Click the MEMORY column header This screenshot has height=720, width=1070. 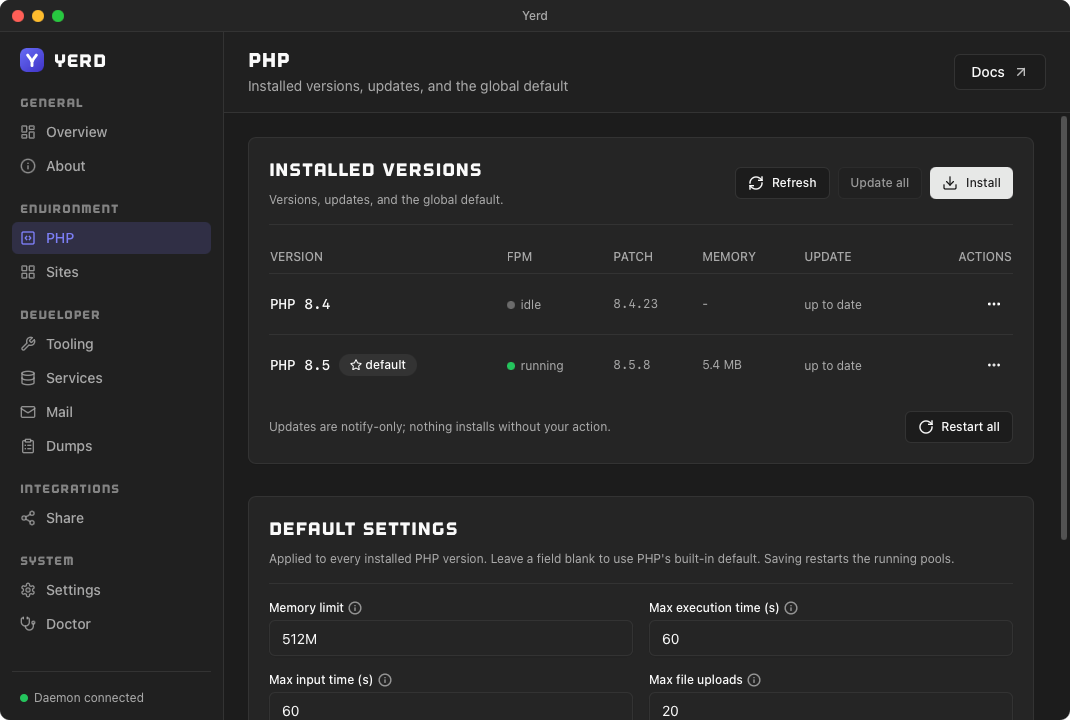point(729,257)
